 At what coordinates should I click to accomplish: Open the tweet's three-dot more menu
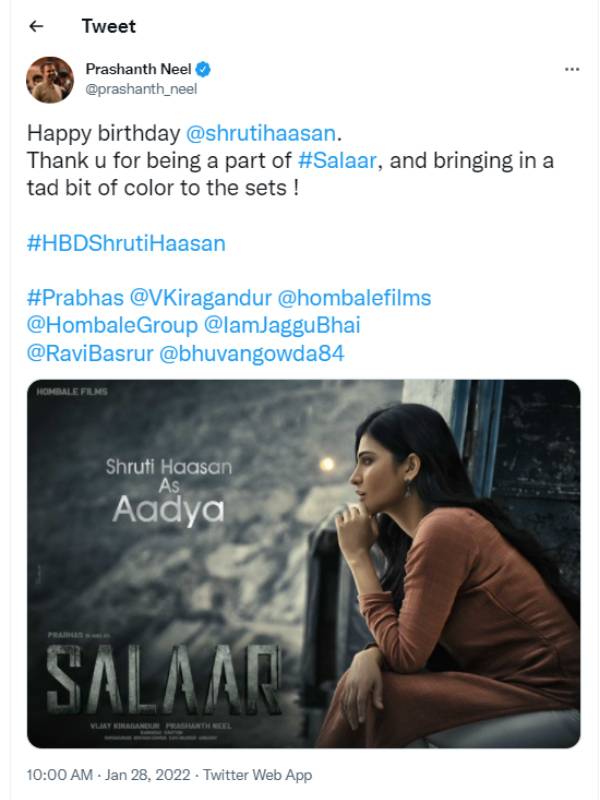tap(572, 69)
